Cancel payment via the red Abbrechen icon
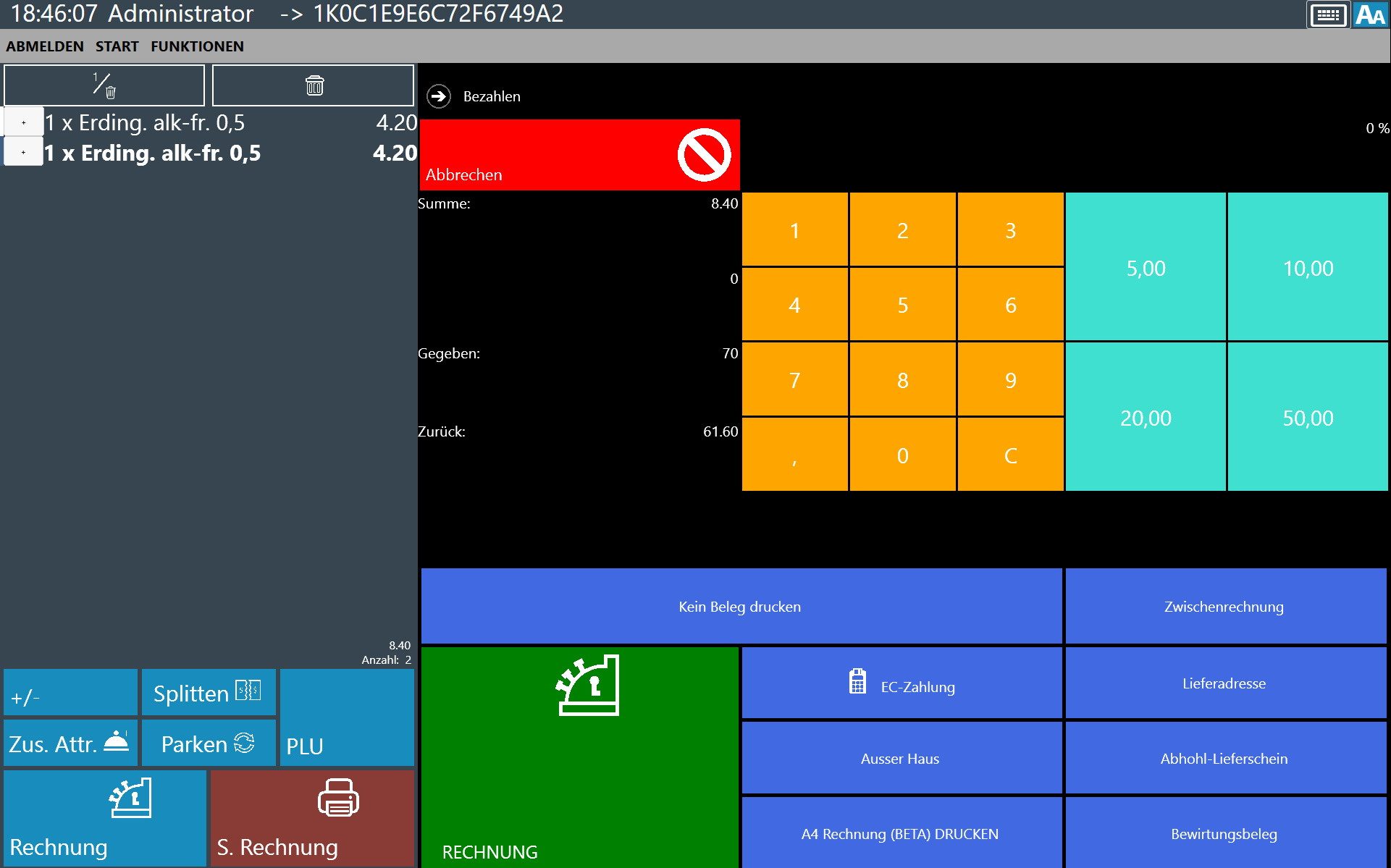 coord(704,153)
